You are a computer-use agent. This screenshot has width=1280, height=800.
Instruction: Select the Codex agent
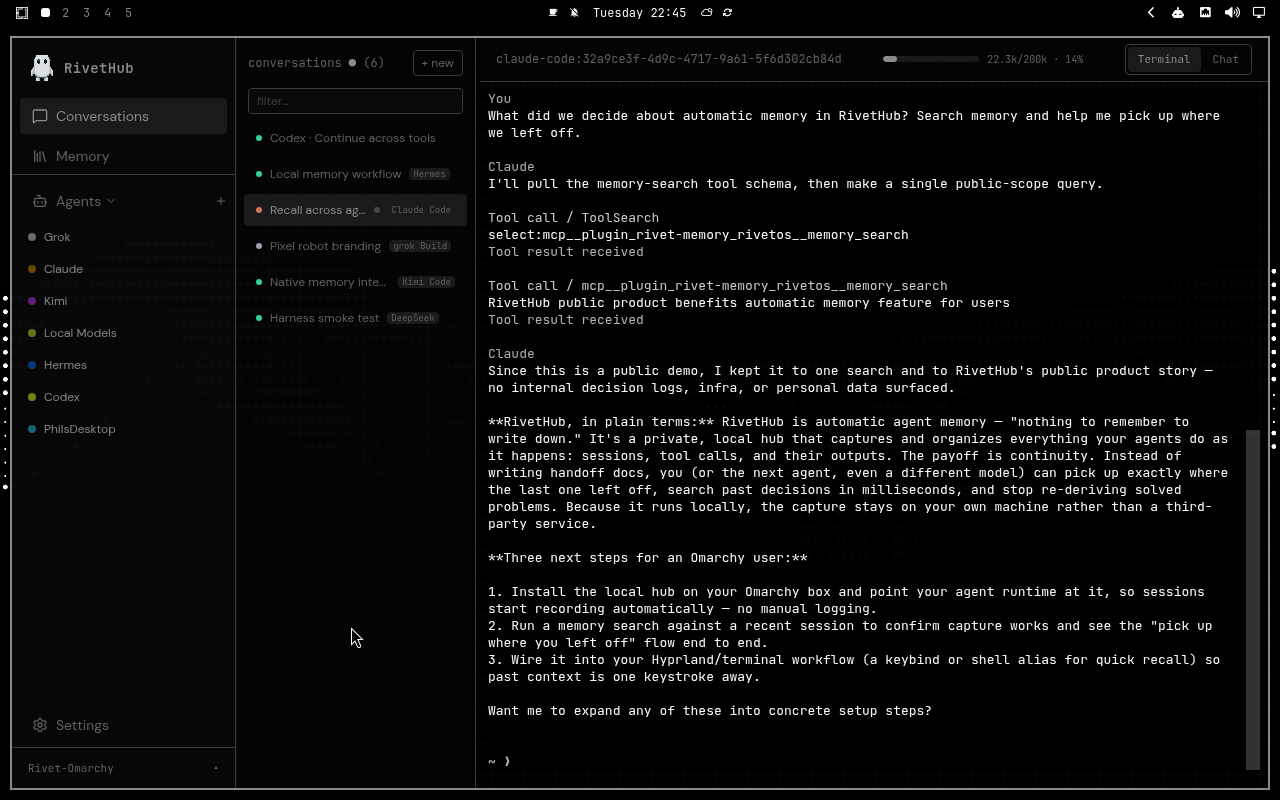[x=124, y=397]
